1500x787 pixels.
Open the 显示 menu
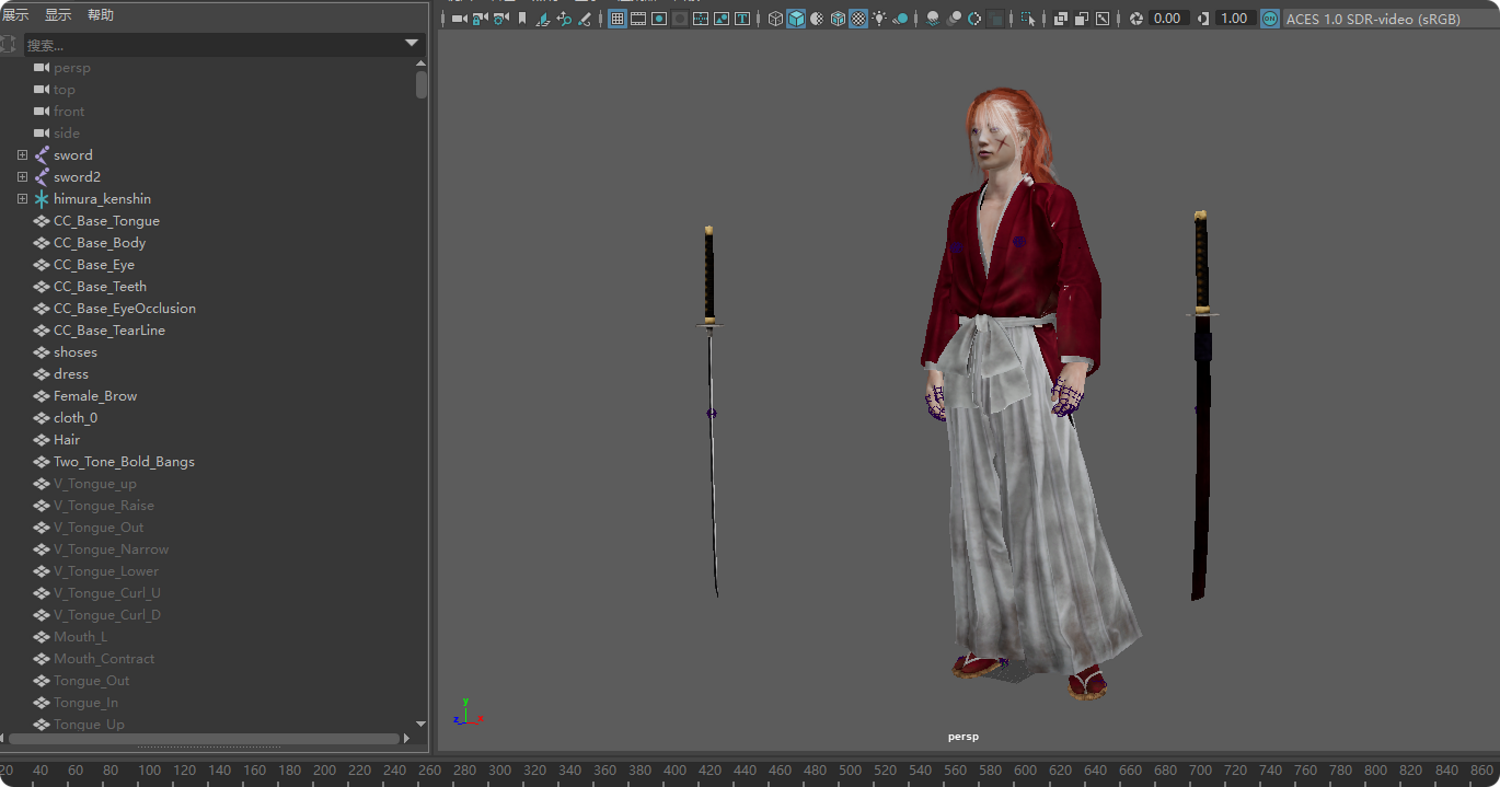58,15
